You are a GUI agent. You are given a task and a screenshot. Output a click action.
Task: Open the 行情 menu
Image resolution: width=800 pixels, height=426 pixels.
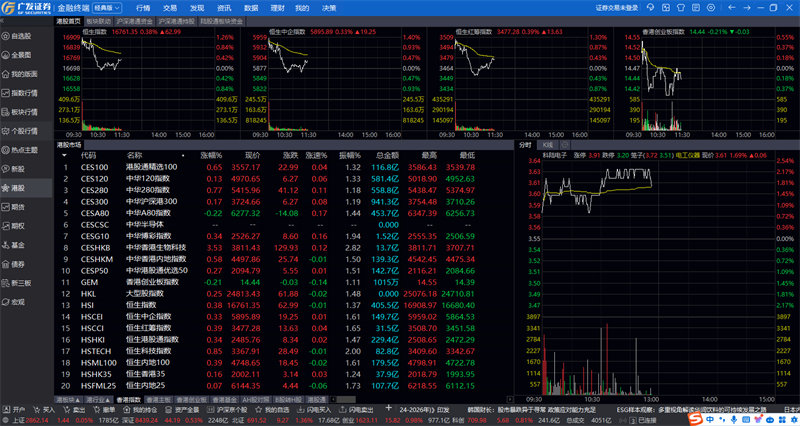pyautogui.click(x=143, y=8)
